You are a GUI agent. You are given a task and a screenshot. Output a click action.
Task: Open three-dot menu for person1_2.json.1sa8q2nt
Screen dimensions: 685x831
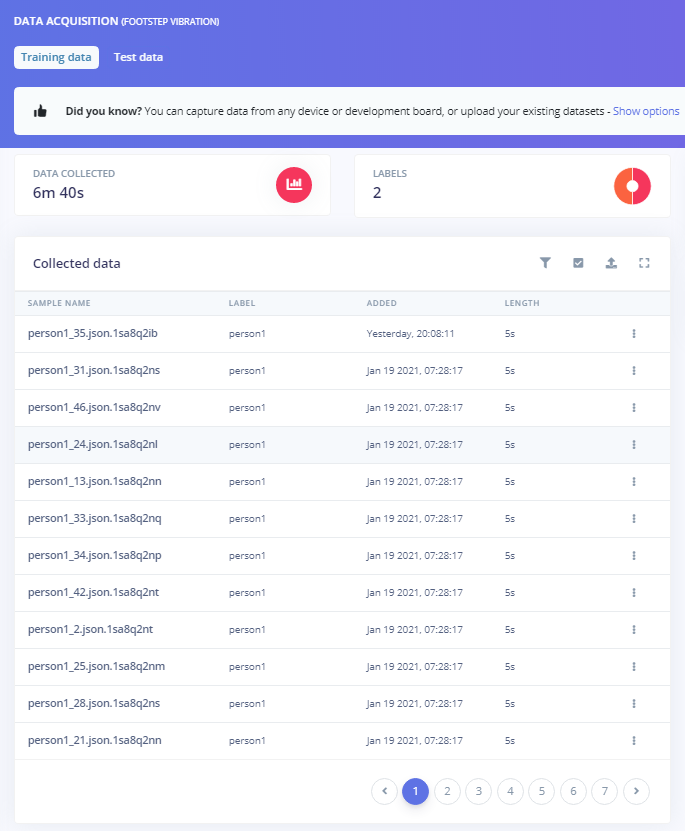(633, 630)
